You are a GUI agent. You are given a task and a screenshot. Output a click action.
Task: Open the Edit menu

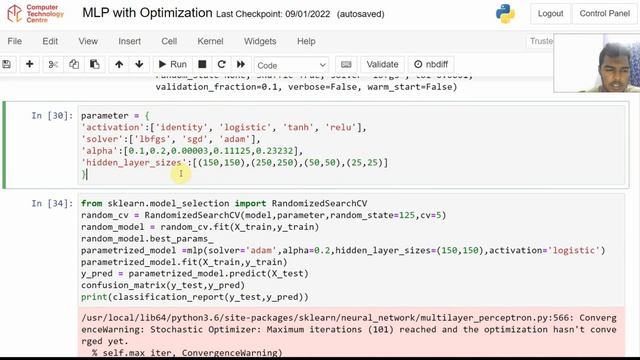point(50,41)
